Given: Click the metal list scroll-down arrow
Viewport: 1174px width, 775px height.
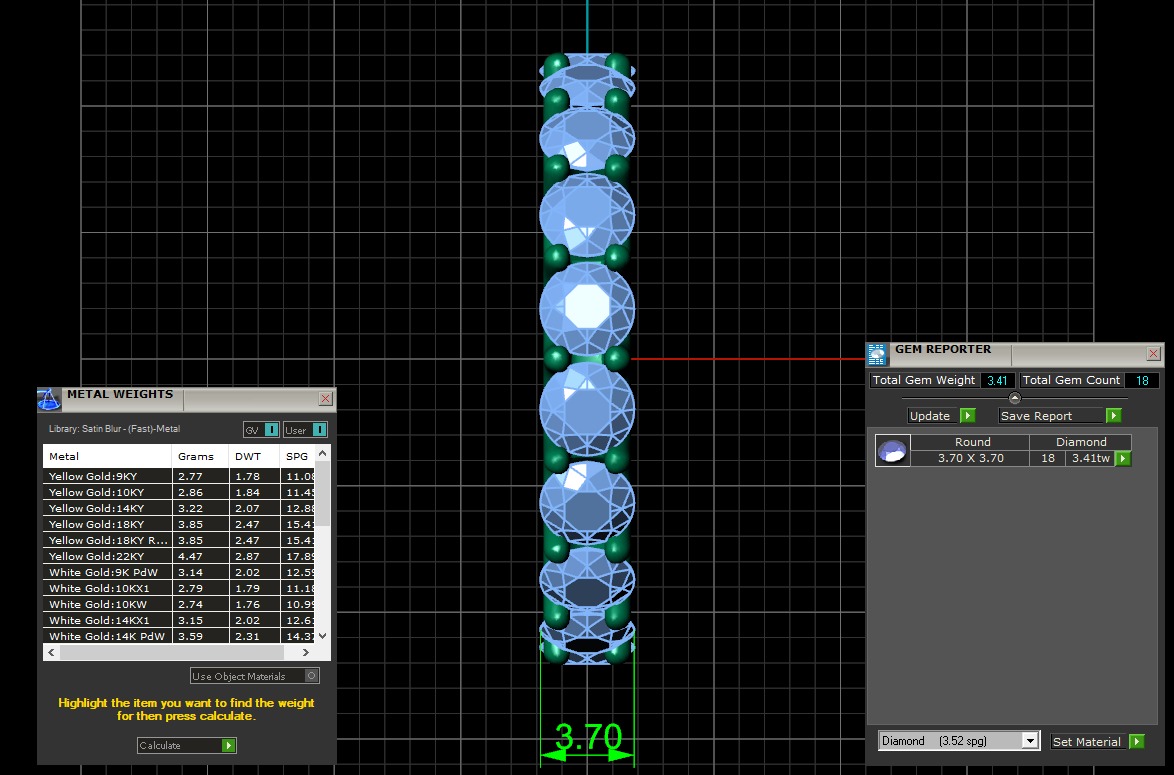Looking at the screenshot, I should point(323,636).
